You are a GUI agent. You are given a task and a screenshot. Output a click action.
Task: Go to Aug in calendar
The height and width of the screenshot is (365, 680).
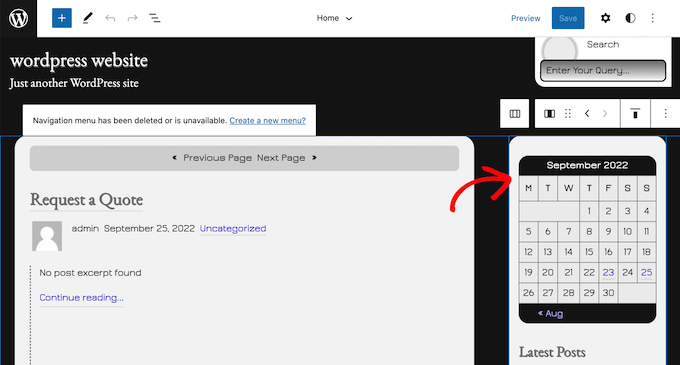[x=550, y=313]
